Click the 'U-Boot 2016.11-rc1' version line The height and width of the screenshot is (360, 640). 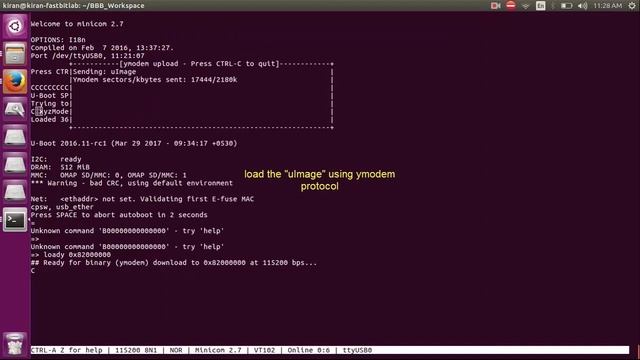tap(134, 144)
